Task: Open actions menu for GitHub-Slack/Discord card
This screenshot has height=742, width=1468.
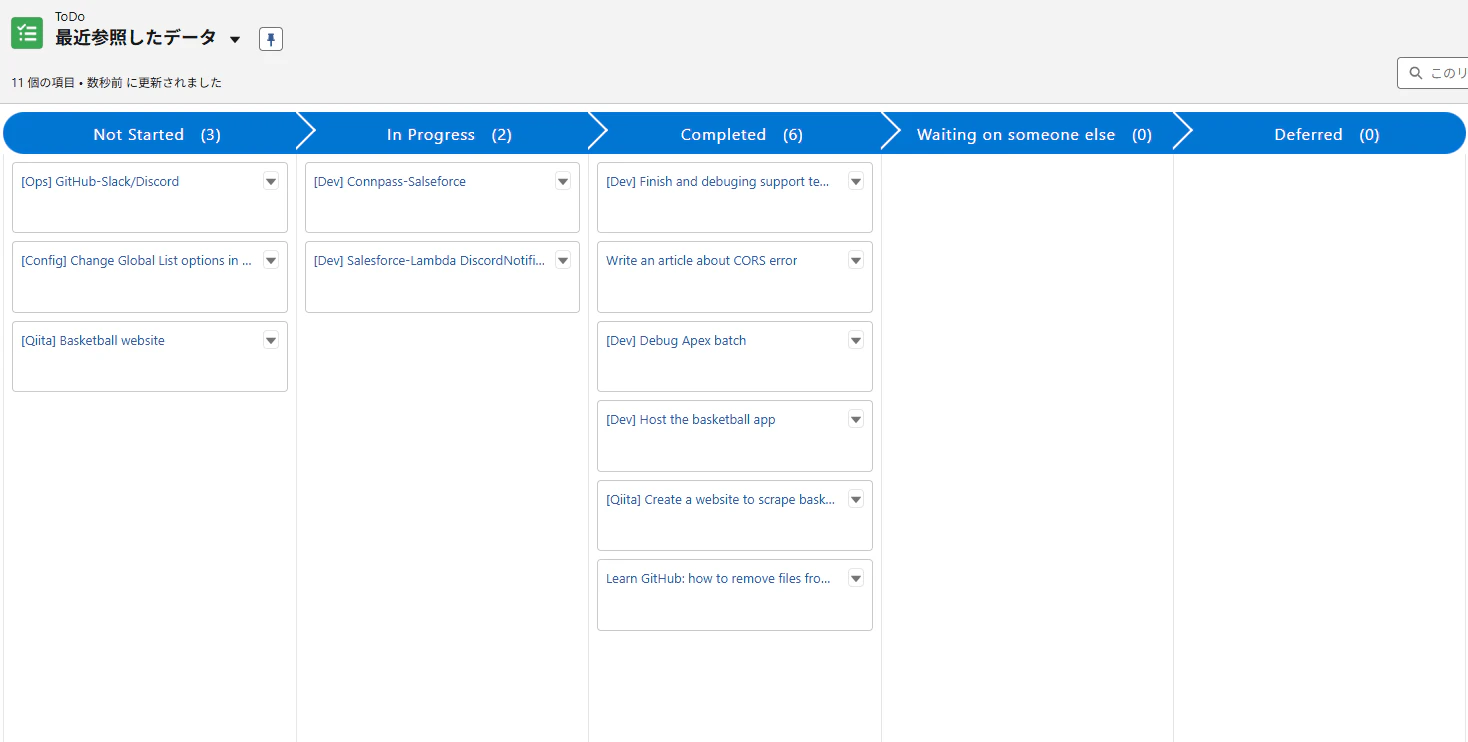Action: pyautogui.click(x=271, y=181)
